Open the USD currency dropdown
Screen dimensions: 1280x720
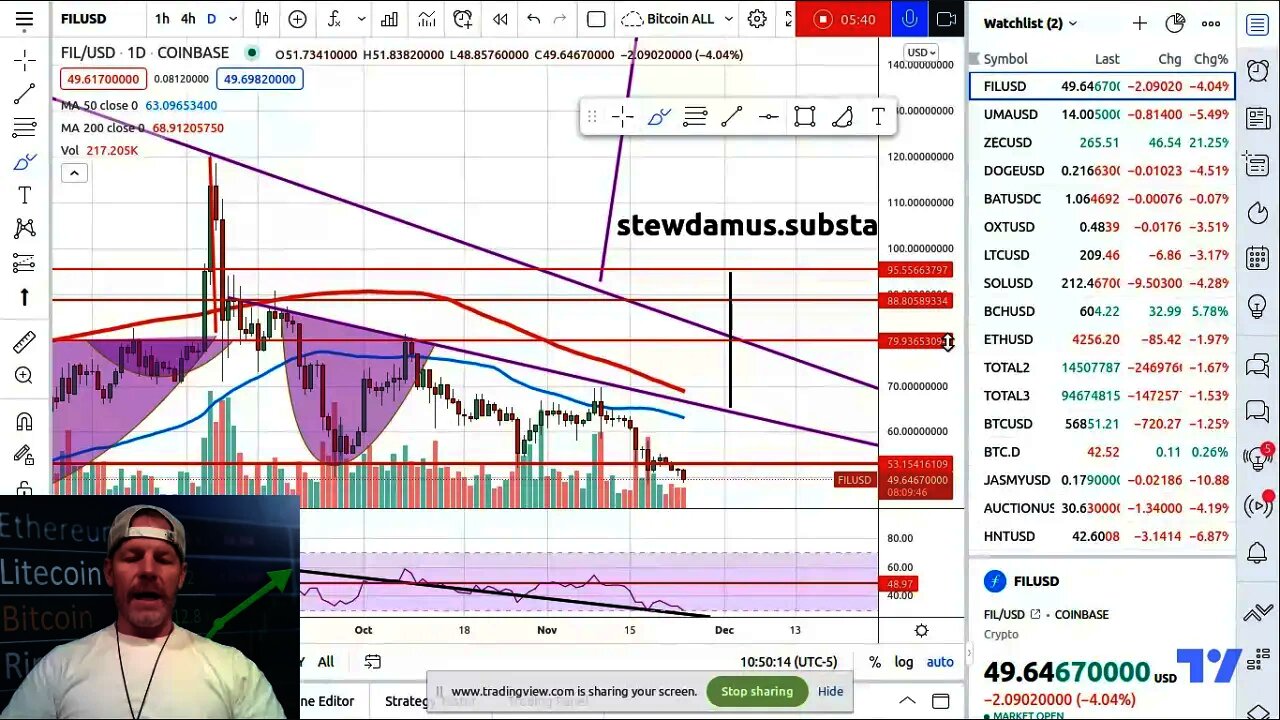(x=921, y=52)
